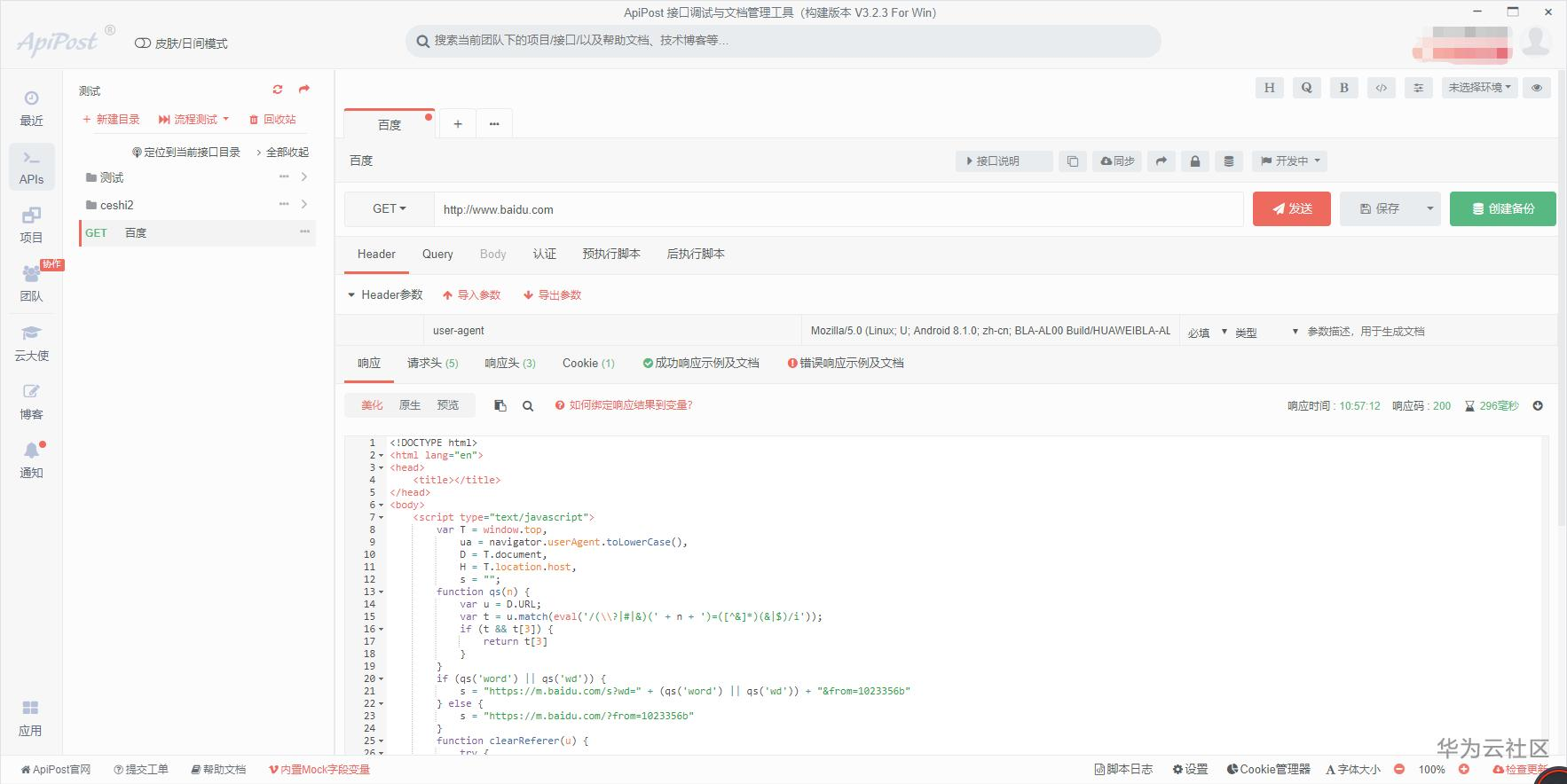Open the Cookie (1) response tab
Image resolution: width=1567 pixels, height=784 pixels.
(588, 363)
